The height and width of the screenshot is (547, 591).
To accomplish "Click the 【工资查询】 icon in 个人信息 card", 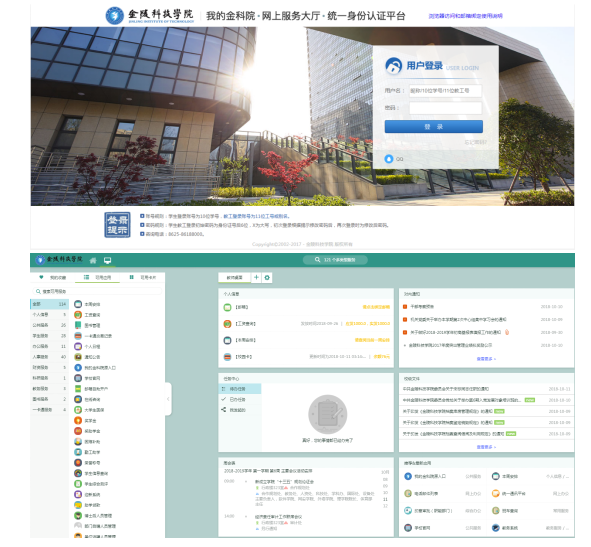I will 227,323.
